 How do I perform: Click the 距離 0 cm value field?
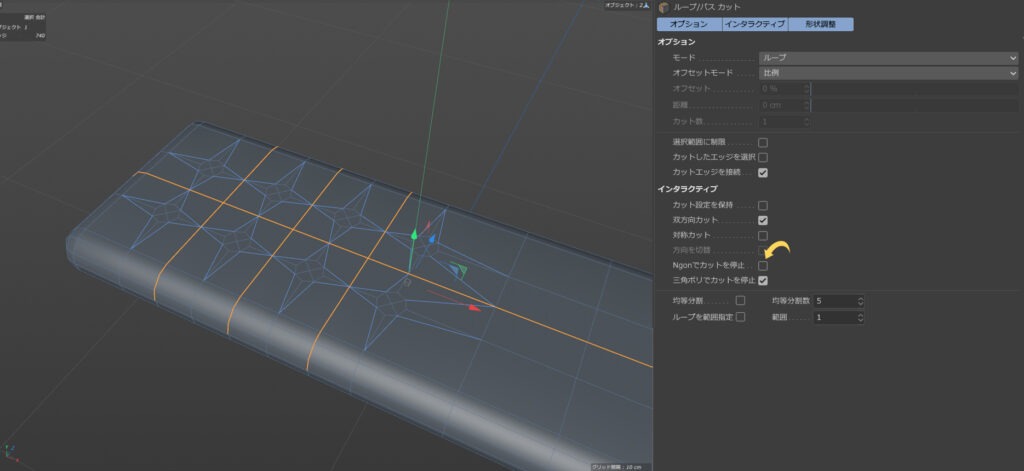click(x=781, y=105)
